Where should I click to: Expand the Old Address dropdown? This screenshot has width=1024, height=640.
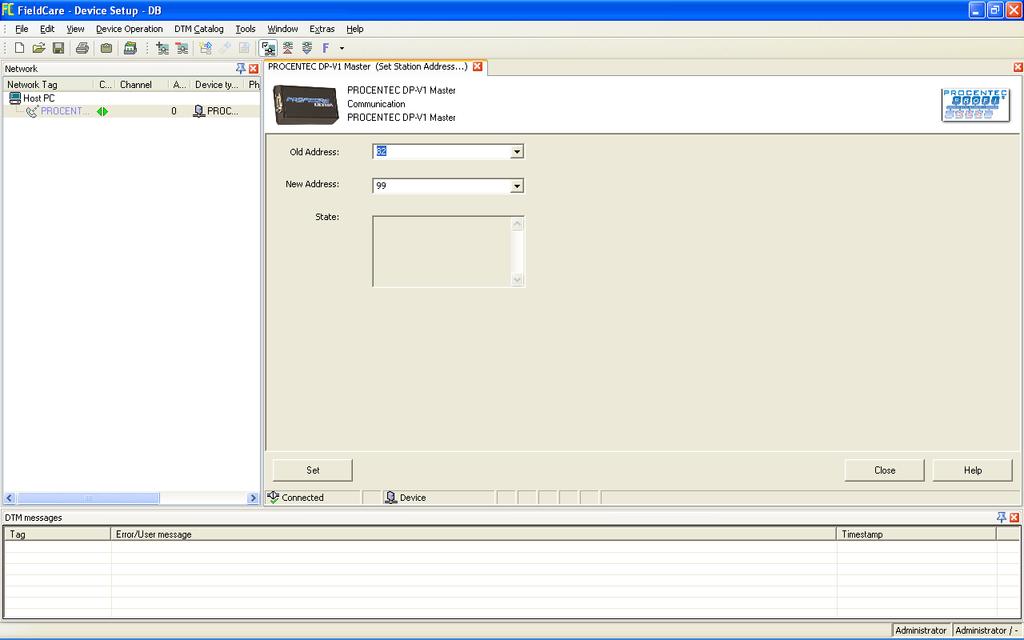(517, 152)
